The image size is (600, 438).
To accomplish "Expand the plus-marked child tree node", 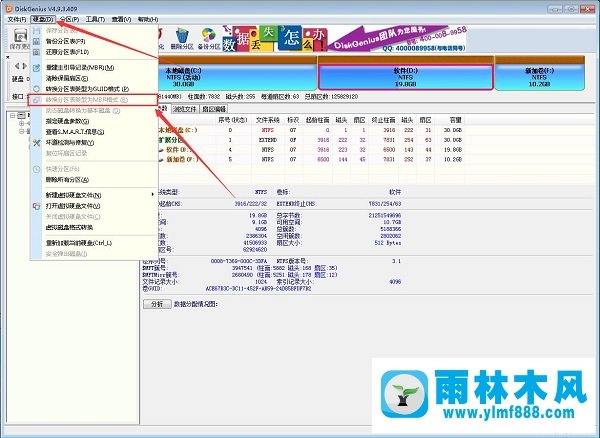I will (x=22, y=123).
